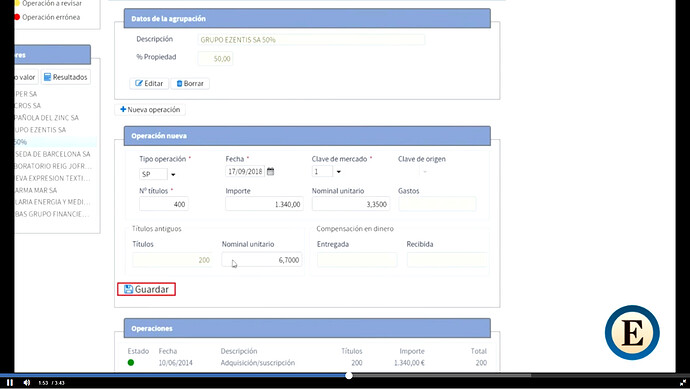Select PAÑOLA DEL ZINC SA in list
The width and height of the screenshot is (690, 389).
47,117
